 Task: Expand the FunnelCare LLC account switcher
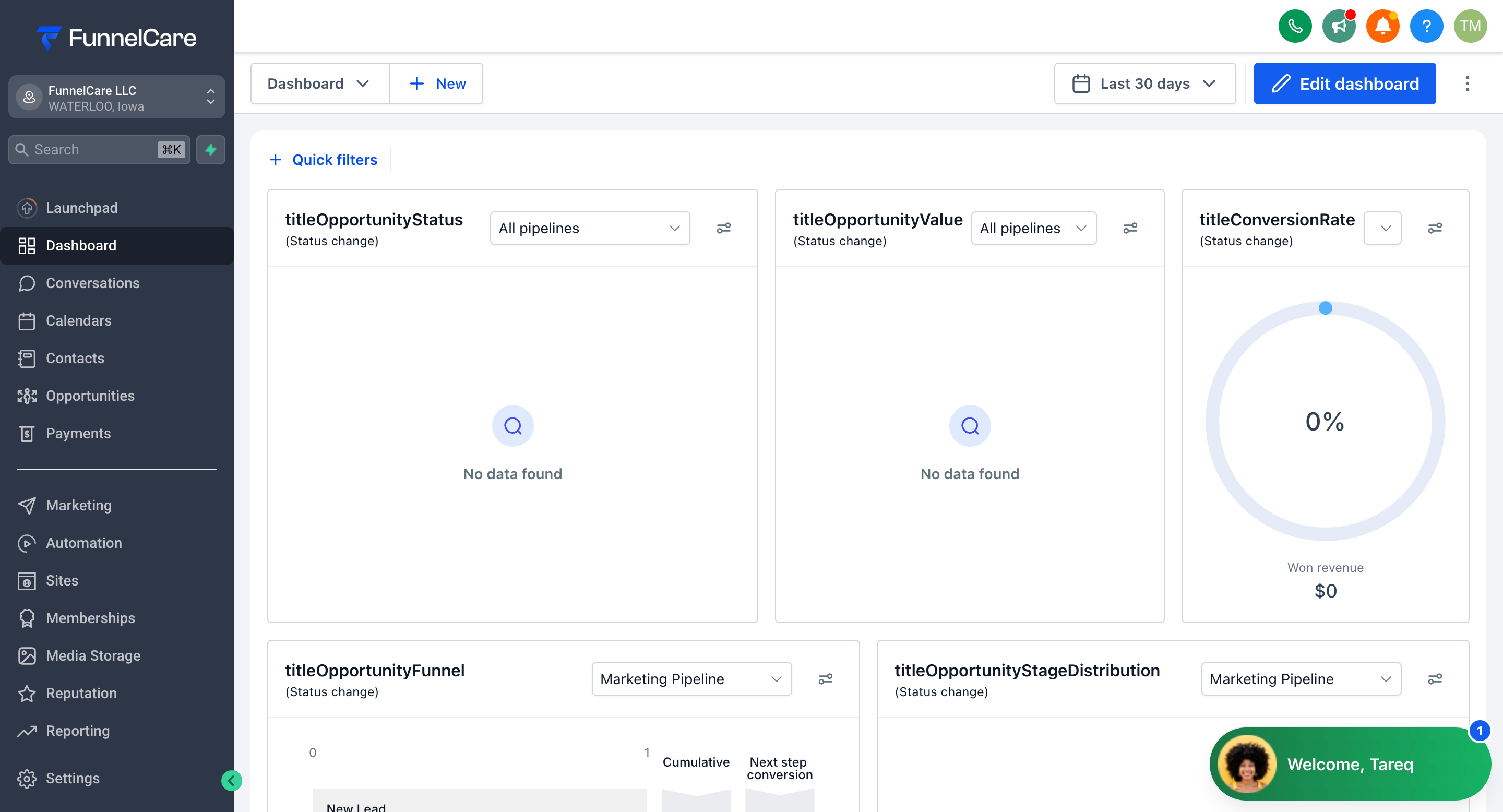click(117, 98)
